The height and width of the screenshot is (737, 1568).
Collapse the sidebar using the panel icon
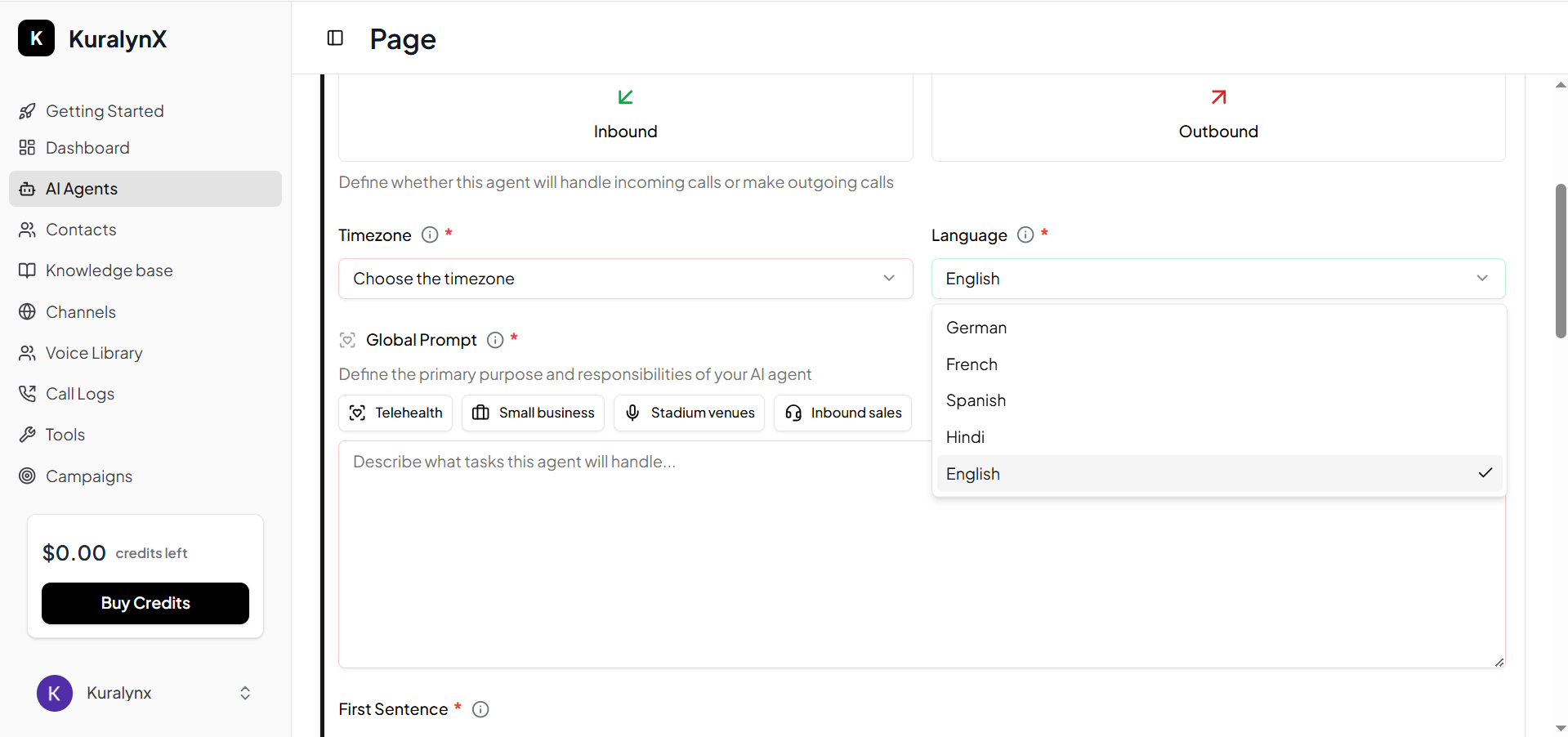click(335, 38)
